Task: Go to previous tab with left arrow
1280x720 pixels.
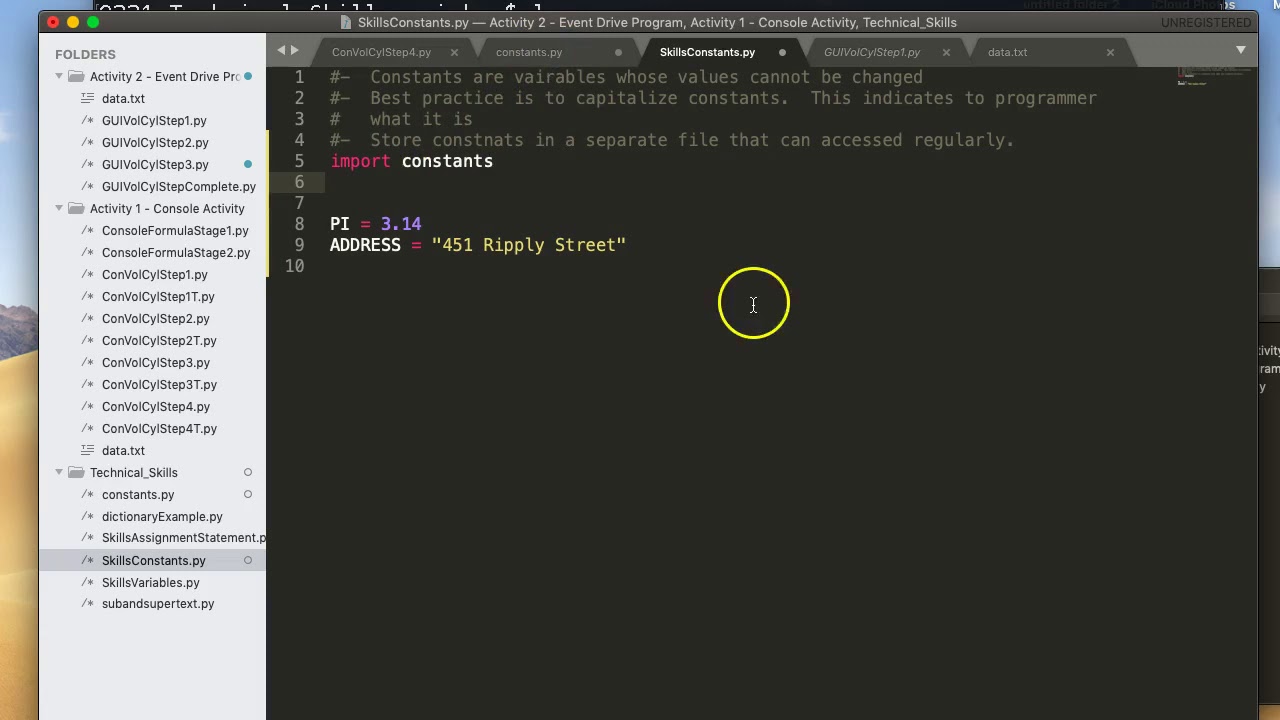Action: tap(281, 51)
